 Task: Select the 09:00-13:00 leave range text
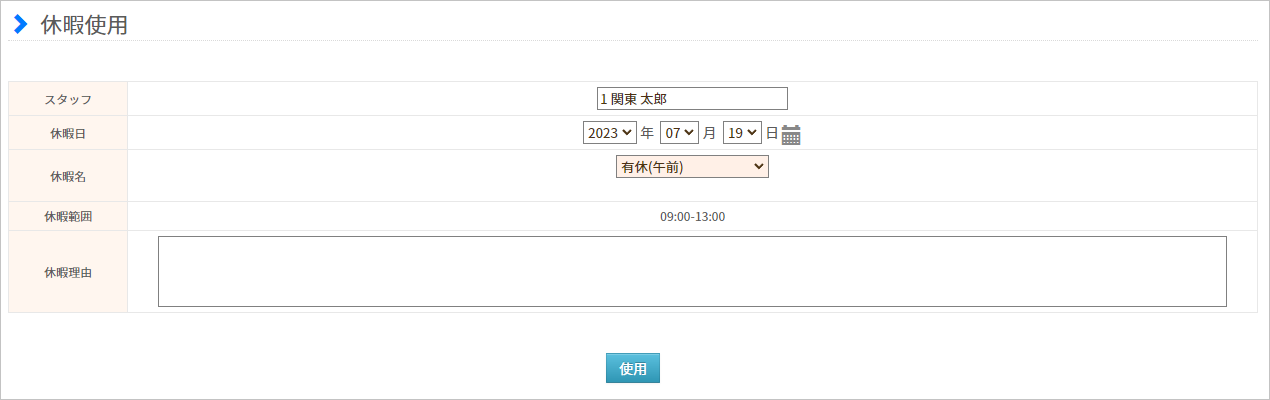click(x=692, y=216)
